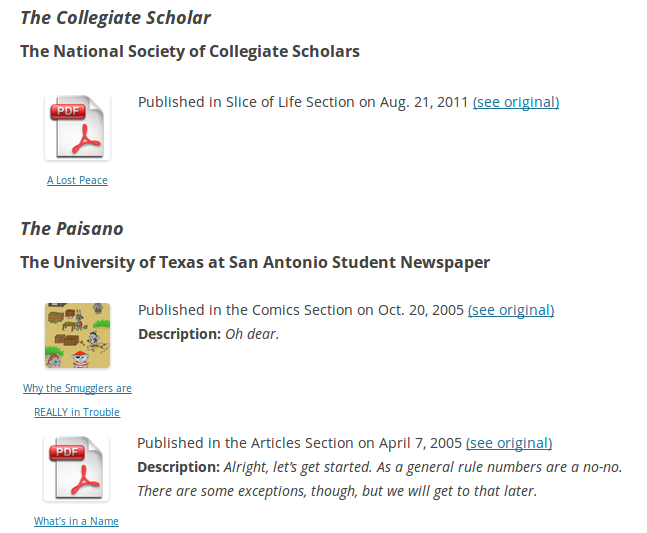Open the "What's in a Name" title link
Screen dimensions: 647x533
[76, 521]
